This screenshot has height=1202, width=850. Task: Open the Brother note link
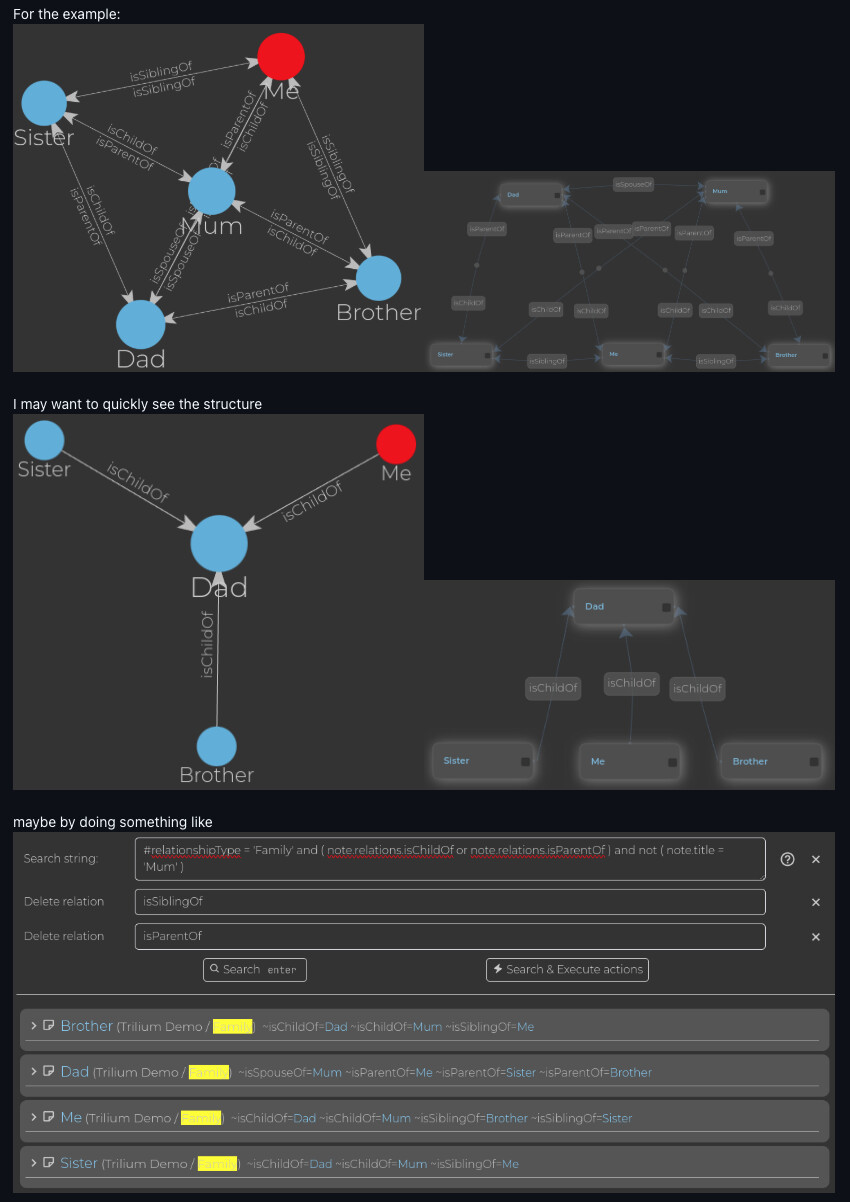[x=86, y=1026]
